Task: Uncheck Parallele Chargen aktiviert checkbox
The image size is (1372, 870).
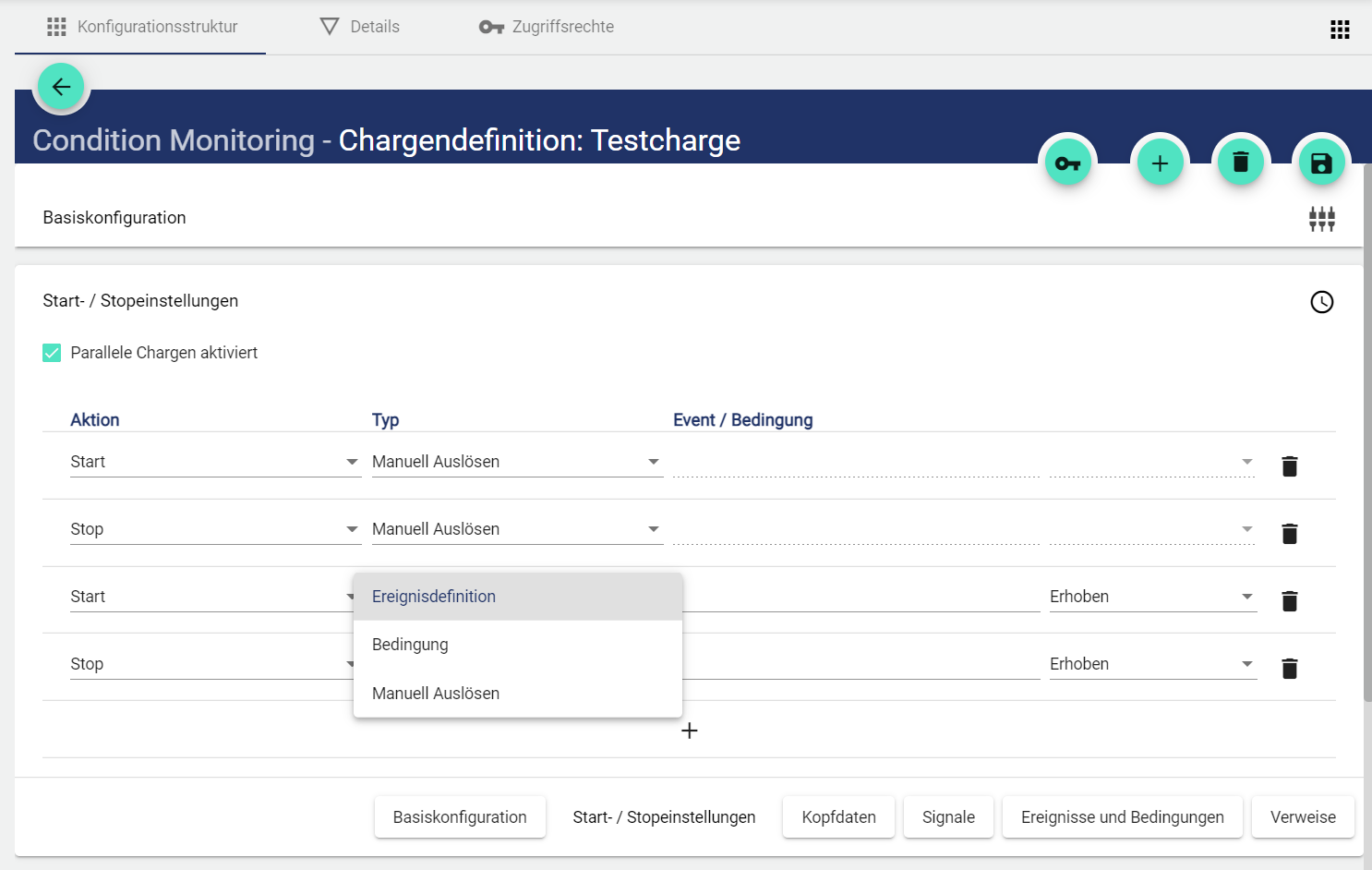Action: point(52,353)
